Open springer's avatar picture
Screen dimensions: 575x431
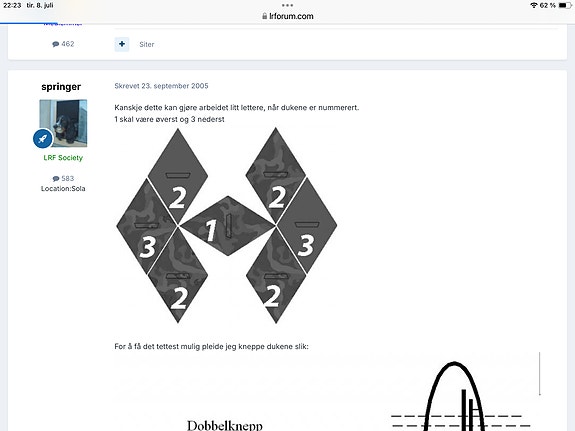coord(63,123)
